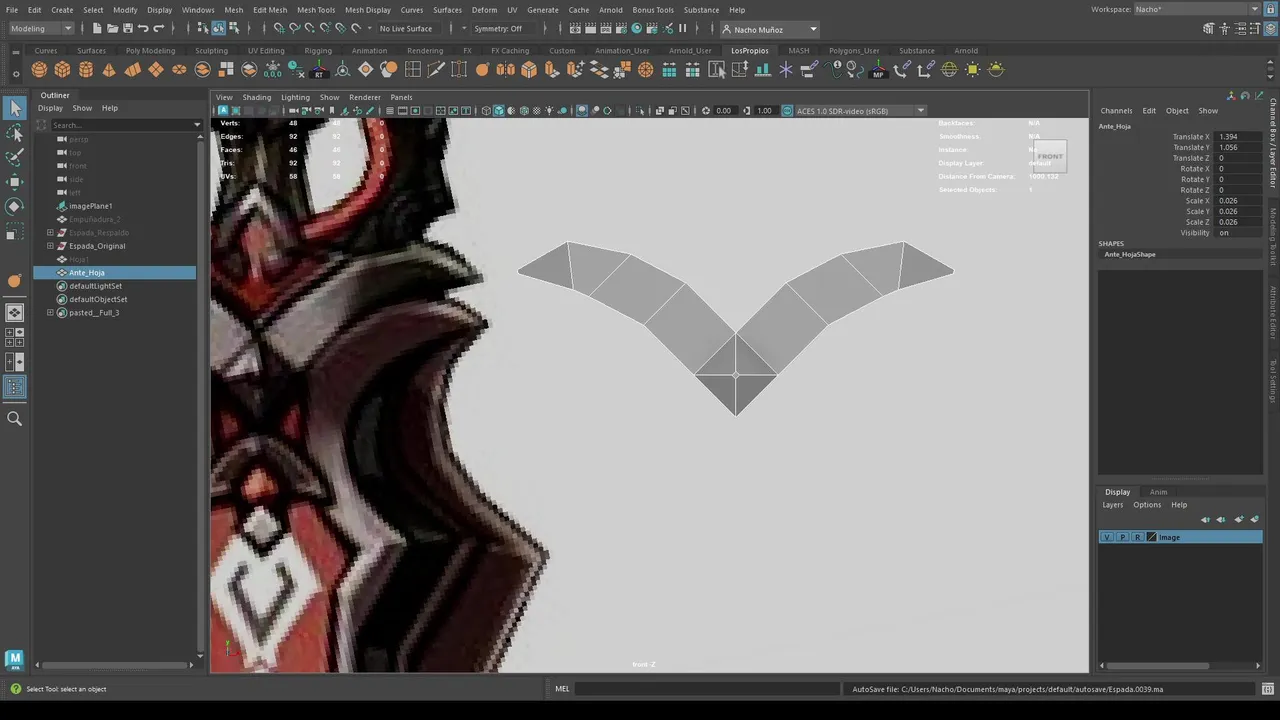Toggle viewport color management icon
This screenshot has height=720, width=1280.
tap(787, 110)
